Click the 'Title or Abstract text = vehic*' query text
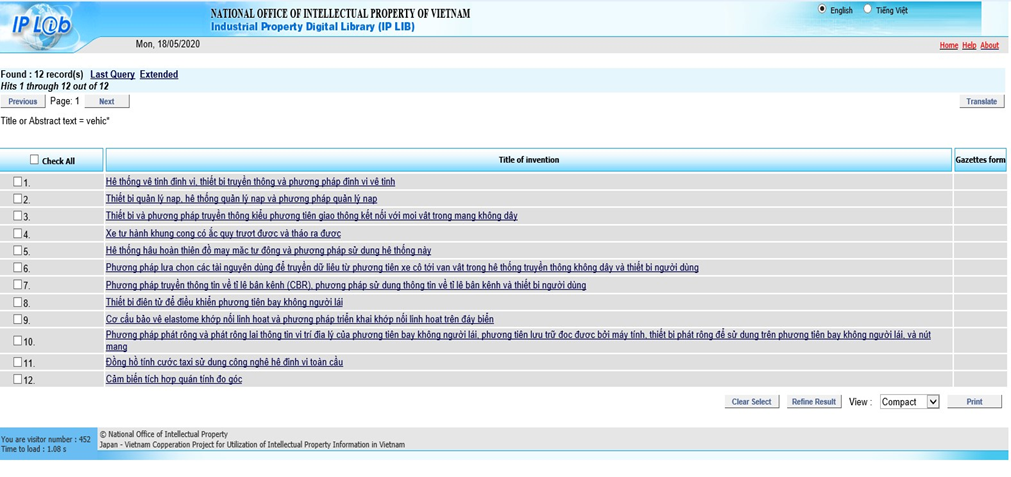The width and height of the screenshot is (1011, 477). click(x=55, y=121)
